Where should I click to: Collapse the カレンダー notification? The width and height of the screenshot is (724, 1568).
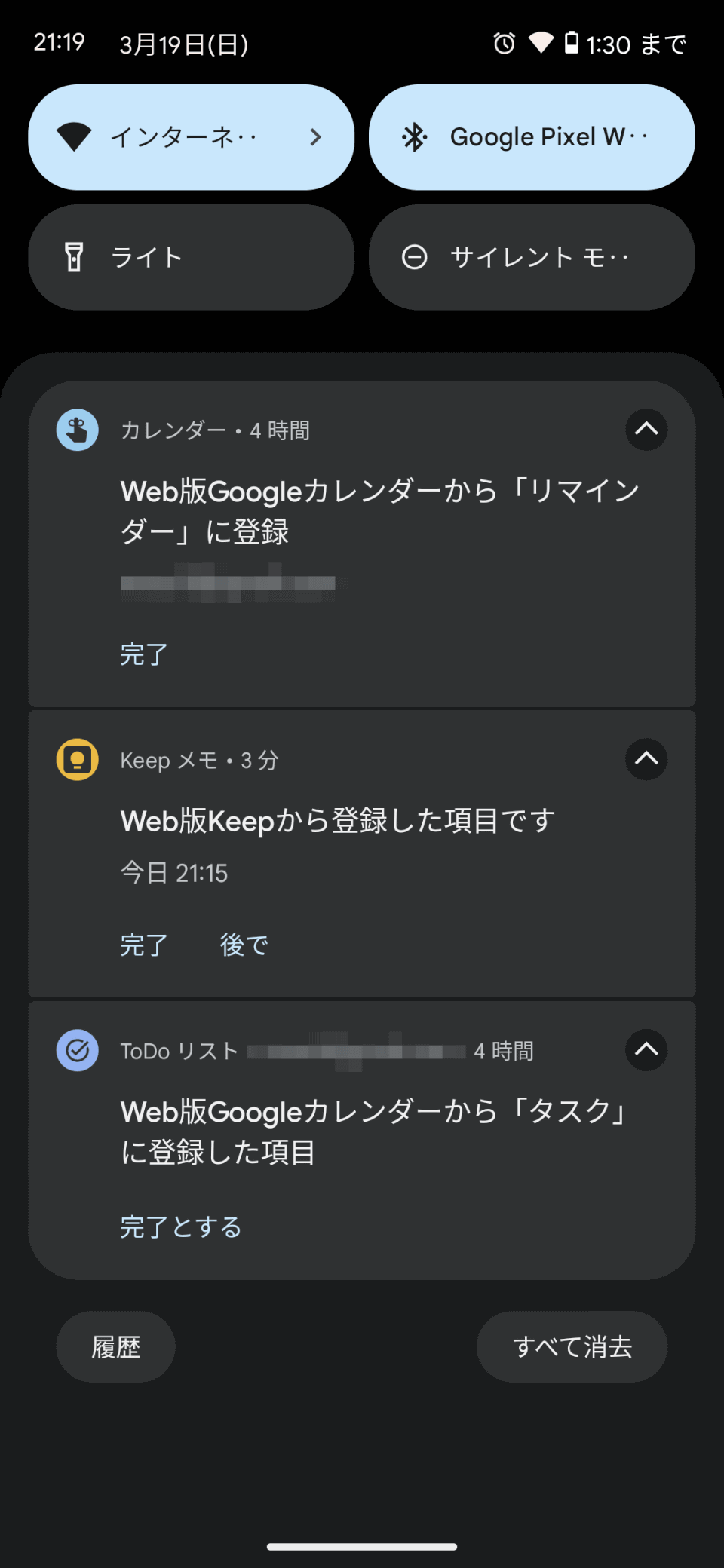tap(646, 430)
